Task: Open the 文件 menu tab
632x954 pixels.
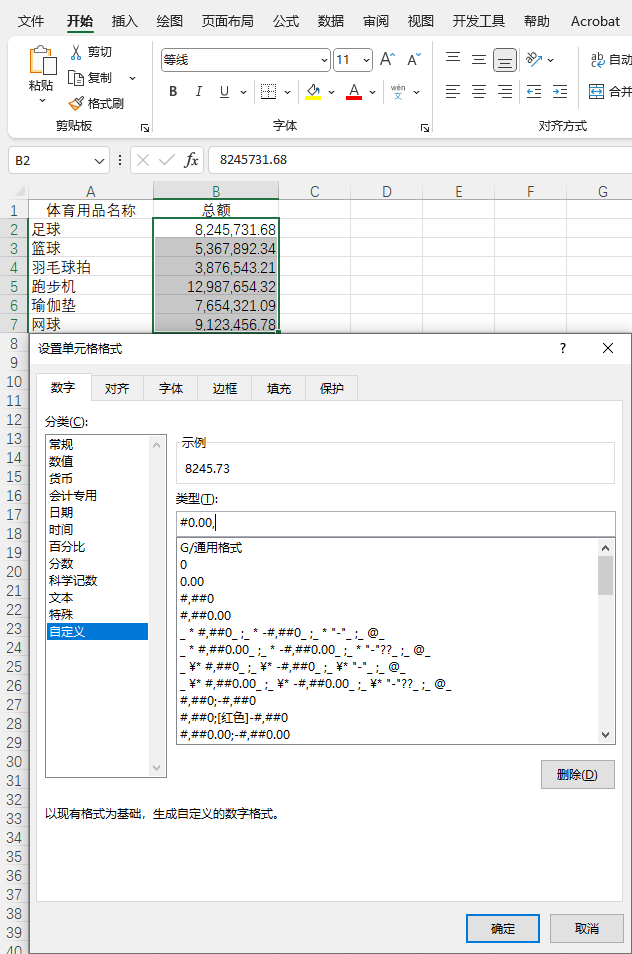Action: (x=31, y=21)
